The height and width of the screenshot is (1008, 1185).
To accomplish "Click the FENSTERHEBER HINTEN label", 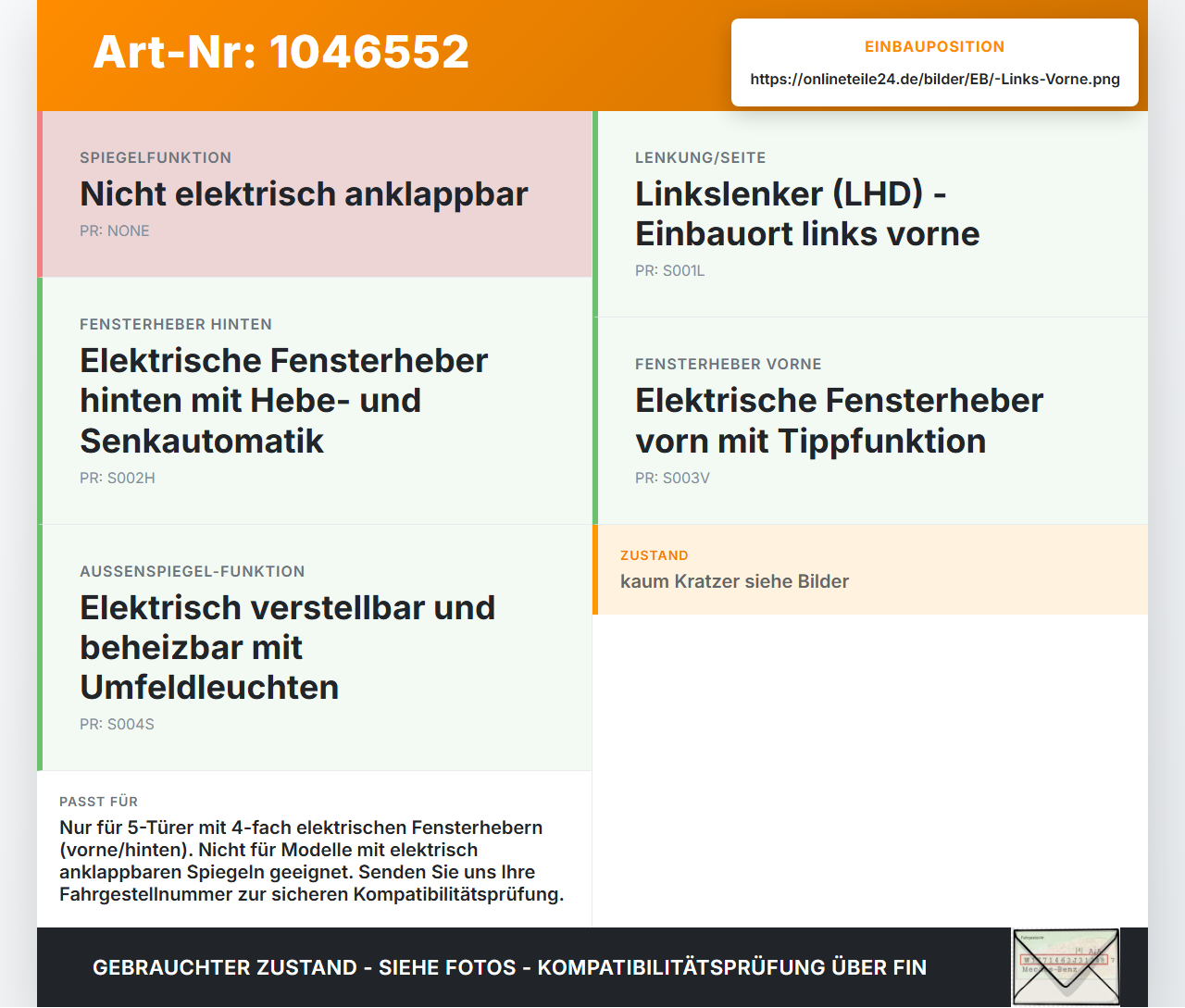I will pyautogui.click(x=176, y=324).
